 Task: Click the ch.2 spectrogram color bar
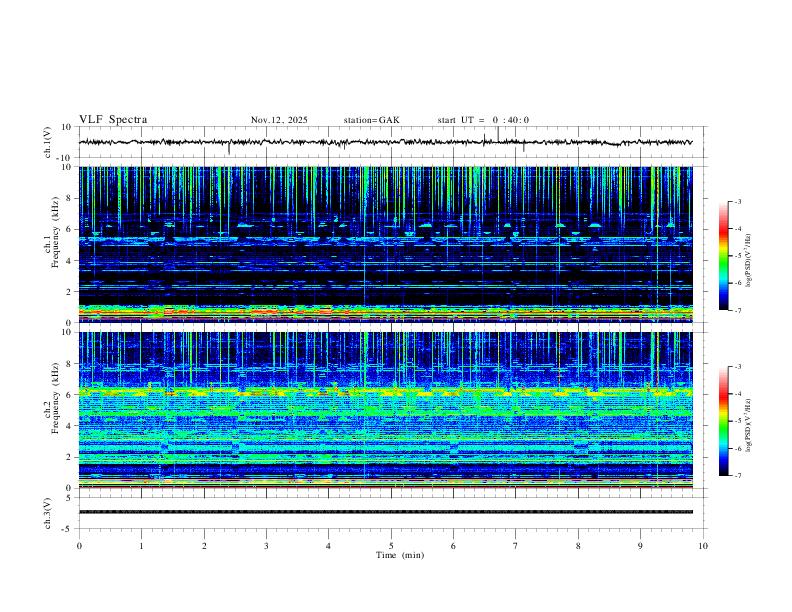(x=724, y=421)
